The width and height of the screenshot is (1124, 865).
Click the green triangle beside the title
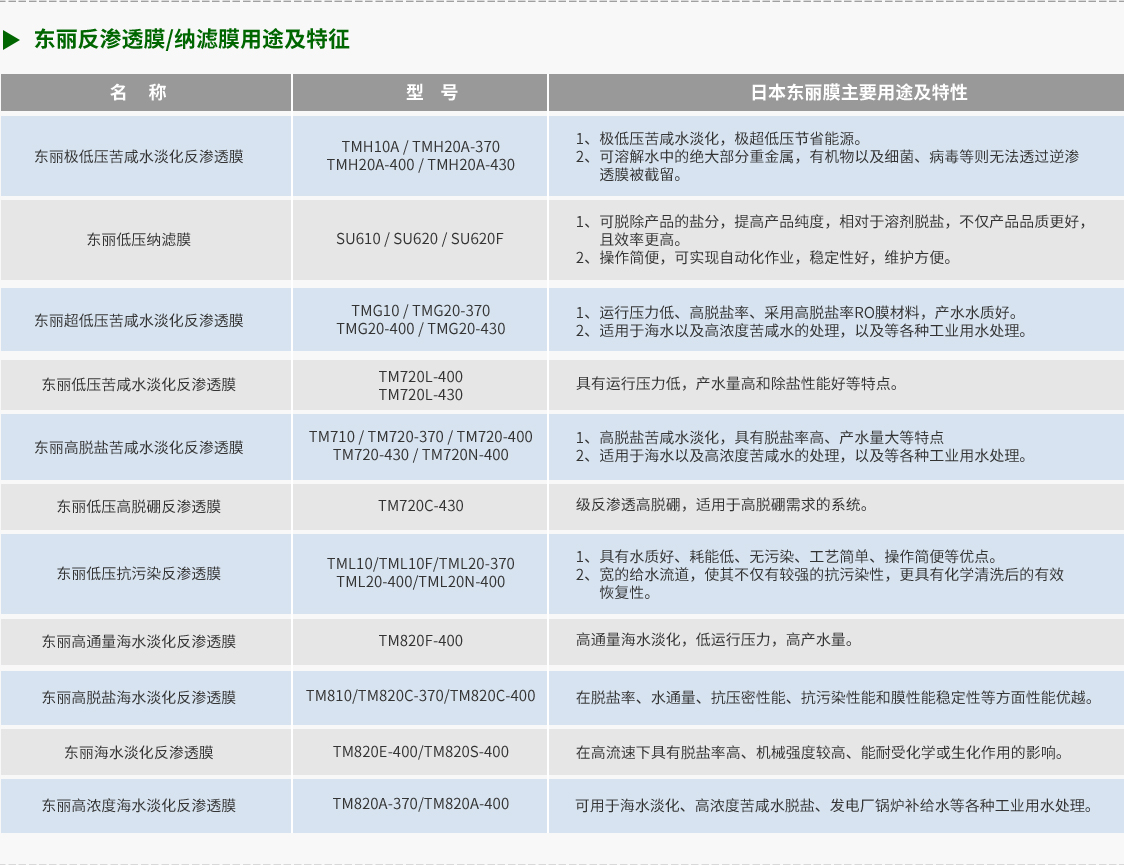[12, 40]
